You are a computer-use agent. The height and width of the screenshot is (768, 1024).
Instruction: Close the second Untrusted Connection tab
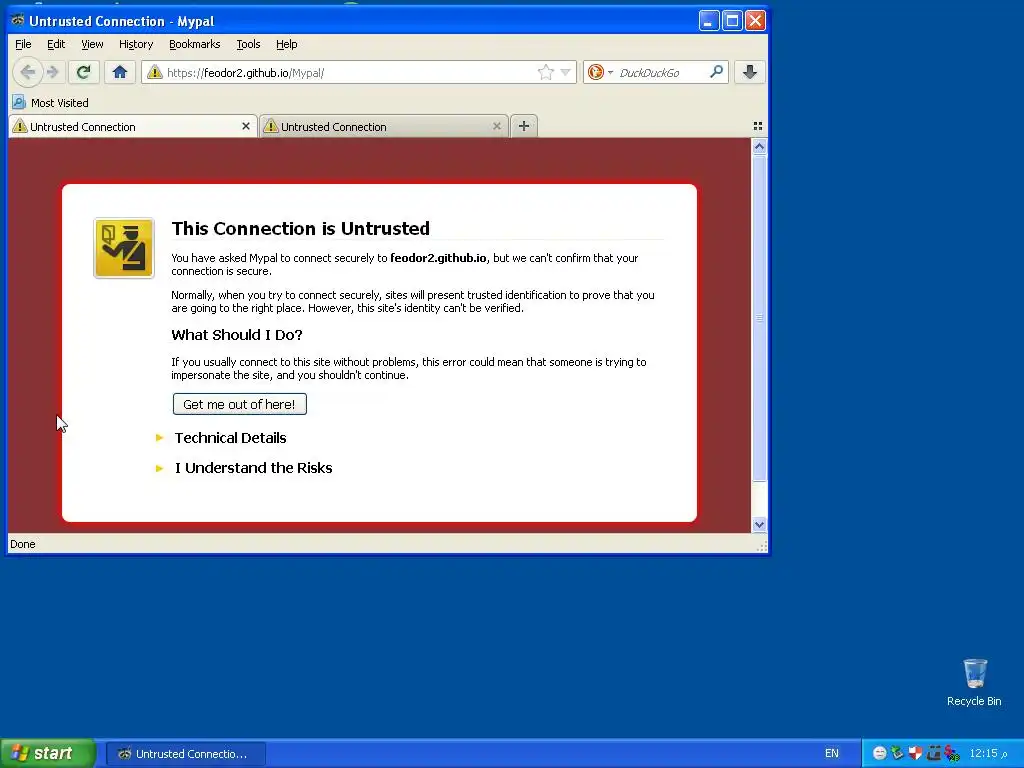496,126
